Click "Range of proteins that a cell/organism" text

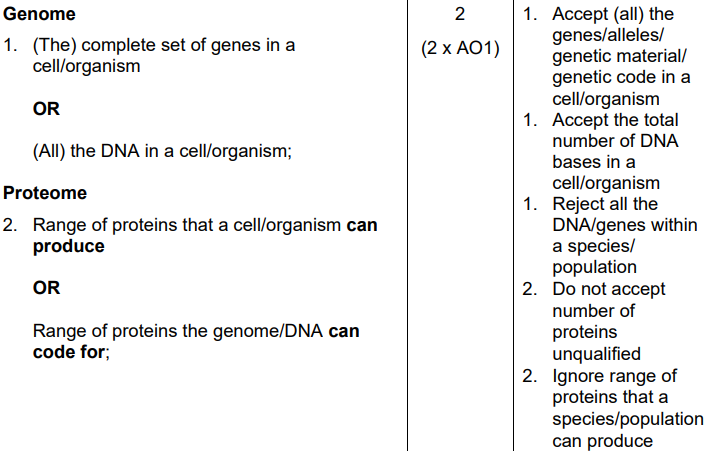pos(187,225)
